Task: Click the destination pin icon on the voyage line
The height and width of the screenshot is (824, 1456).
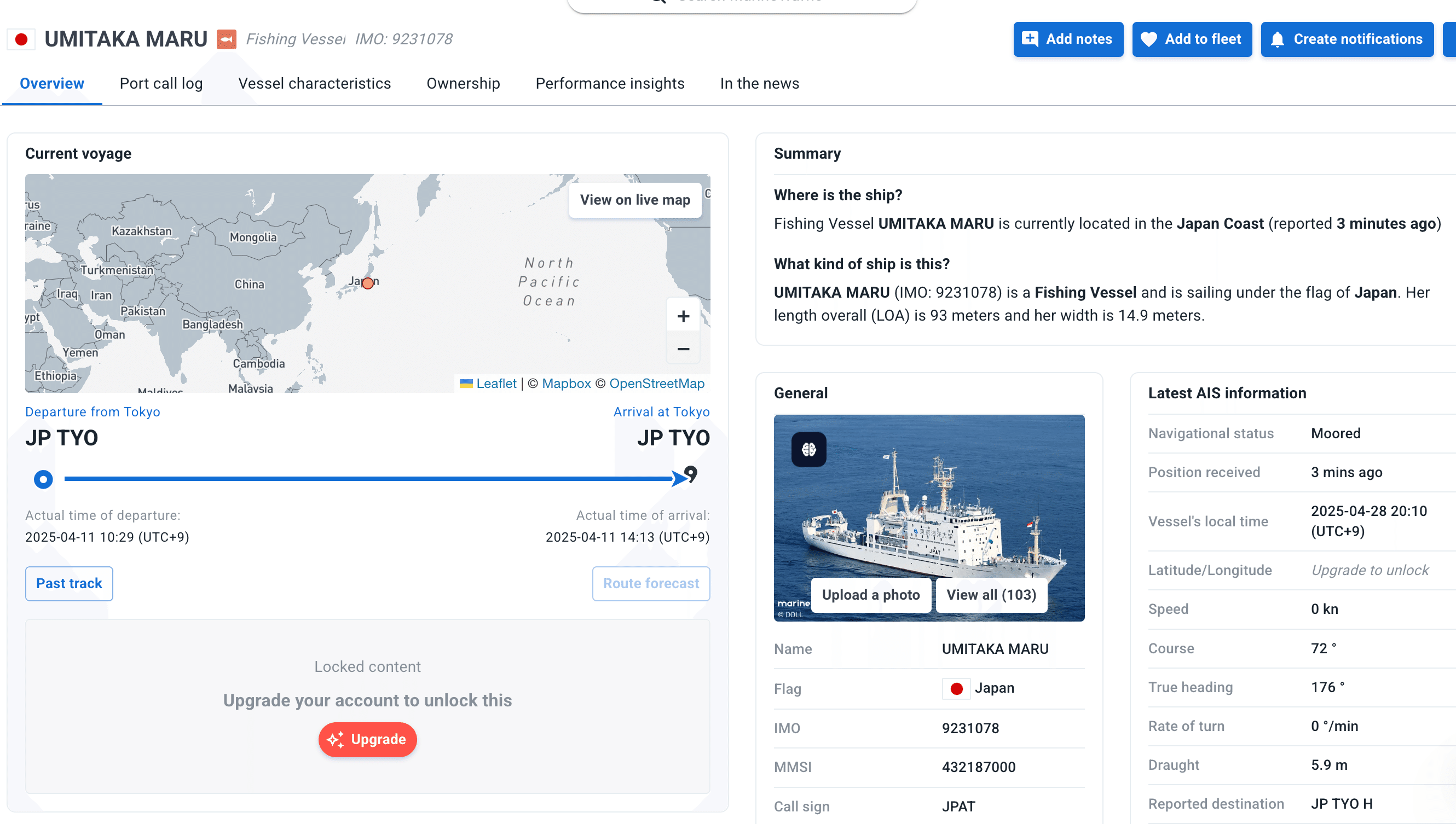Action: tap(691, 474)
